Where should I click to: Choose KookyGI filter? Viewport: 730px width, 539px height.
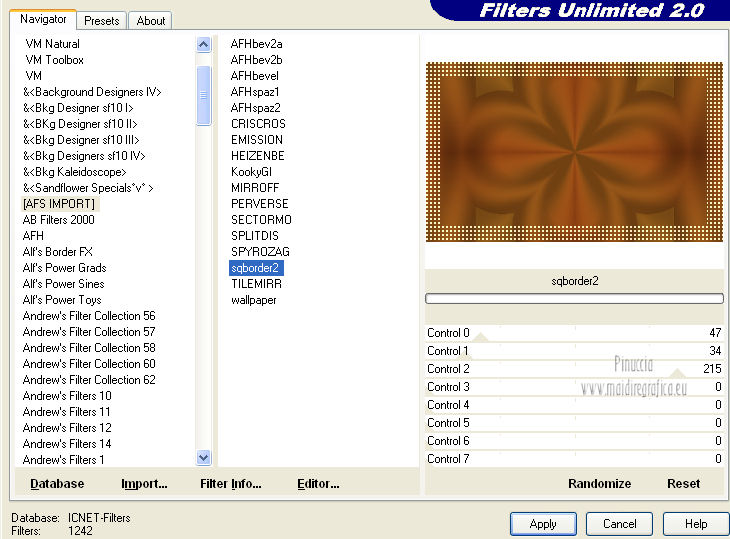pyautogui.click(x=251, y=172)
